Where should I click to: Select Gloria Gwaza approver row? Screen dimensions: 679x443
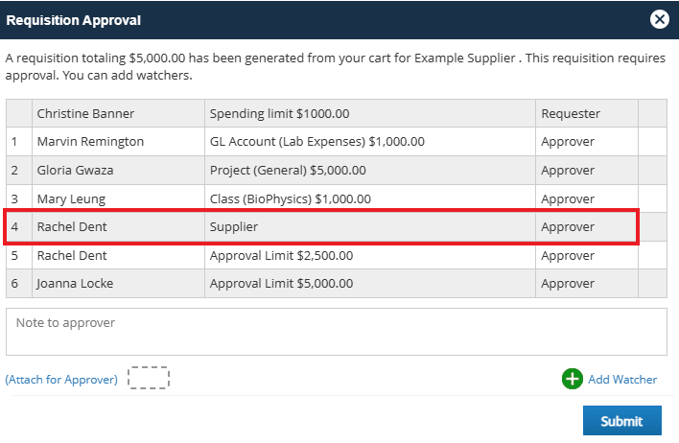click(x=336, y=170)
